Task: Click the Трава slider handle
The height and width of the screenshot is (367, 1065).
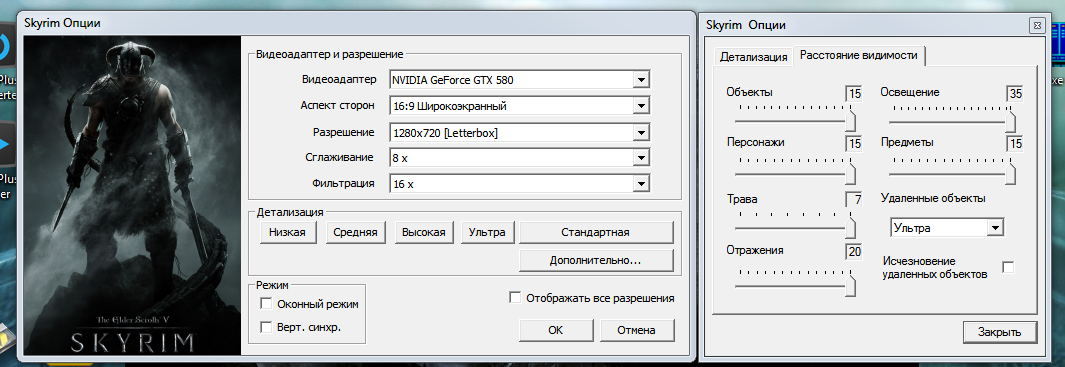Action: pyautogui.click(x=850, y=226)
